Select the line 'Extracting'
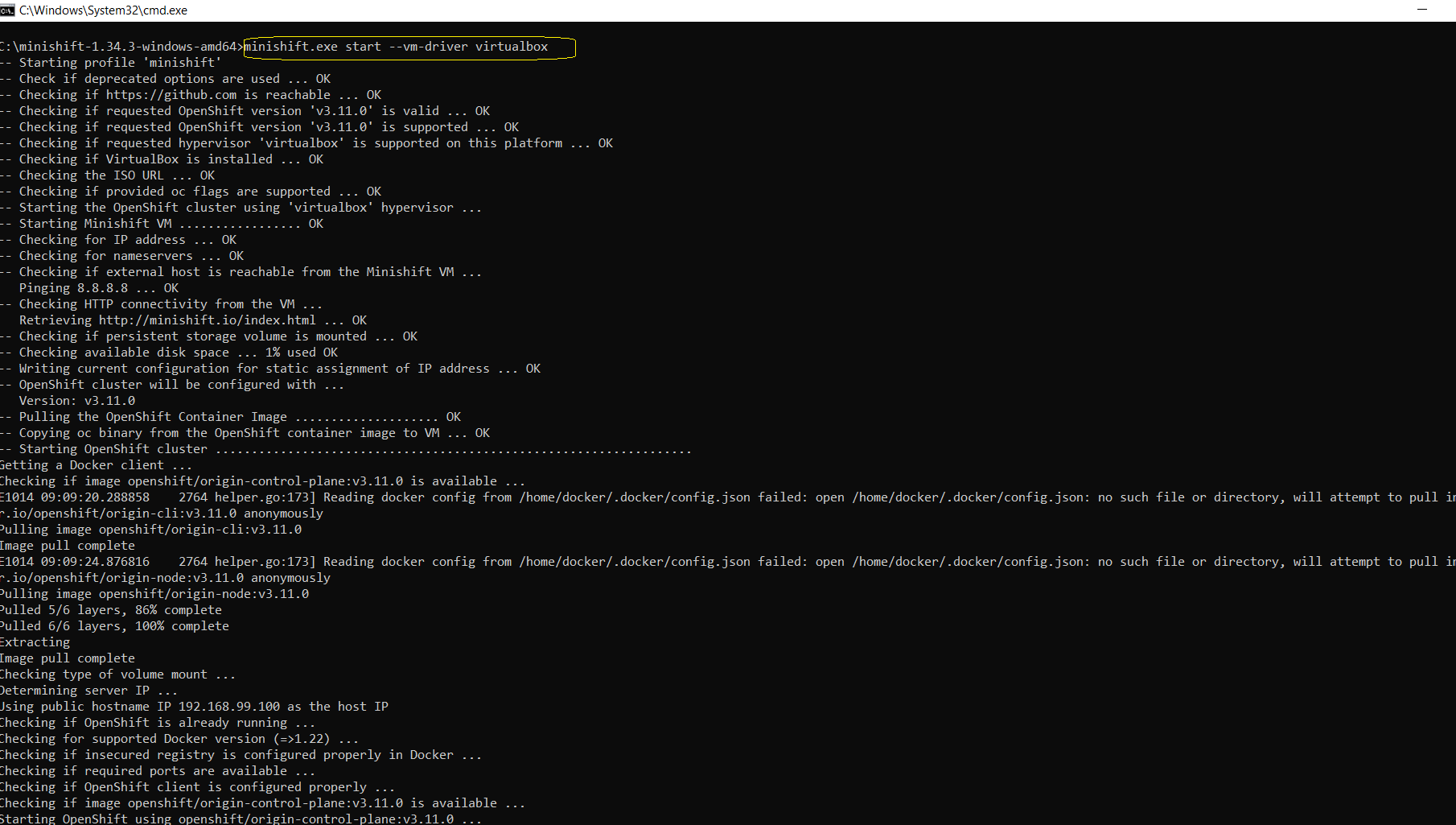Screen dimensions: 1456x825 35,642
